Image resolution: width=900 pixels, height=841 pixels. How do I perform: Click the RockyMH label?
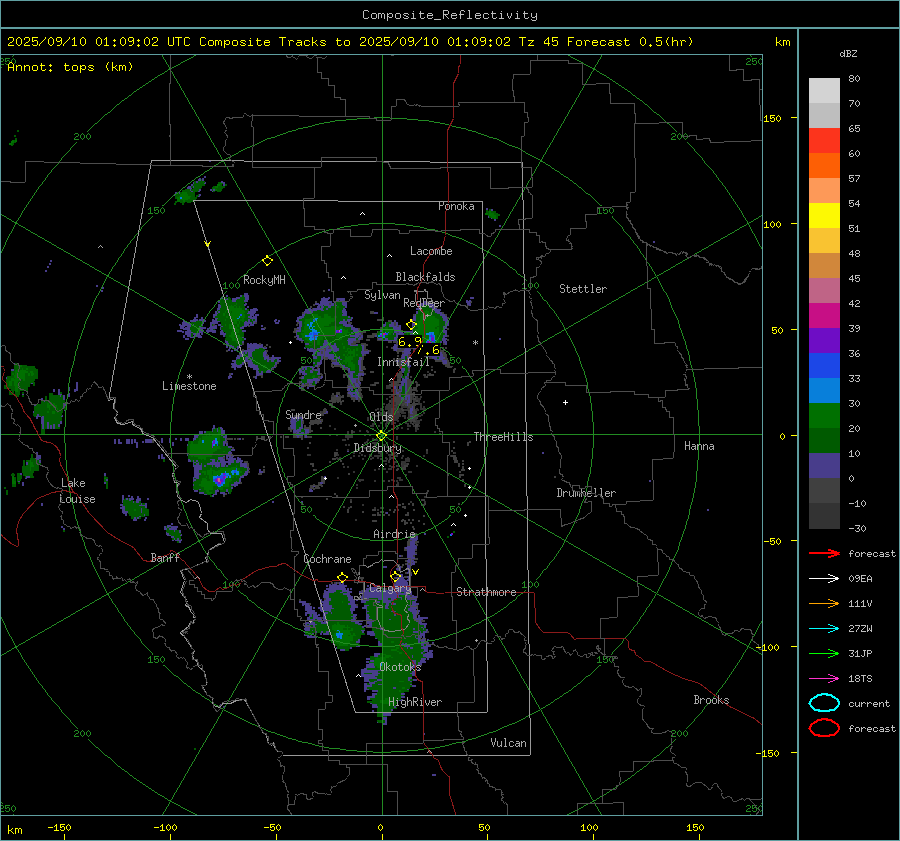click(x=264, y=280)
